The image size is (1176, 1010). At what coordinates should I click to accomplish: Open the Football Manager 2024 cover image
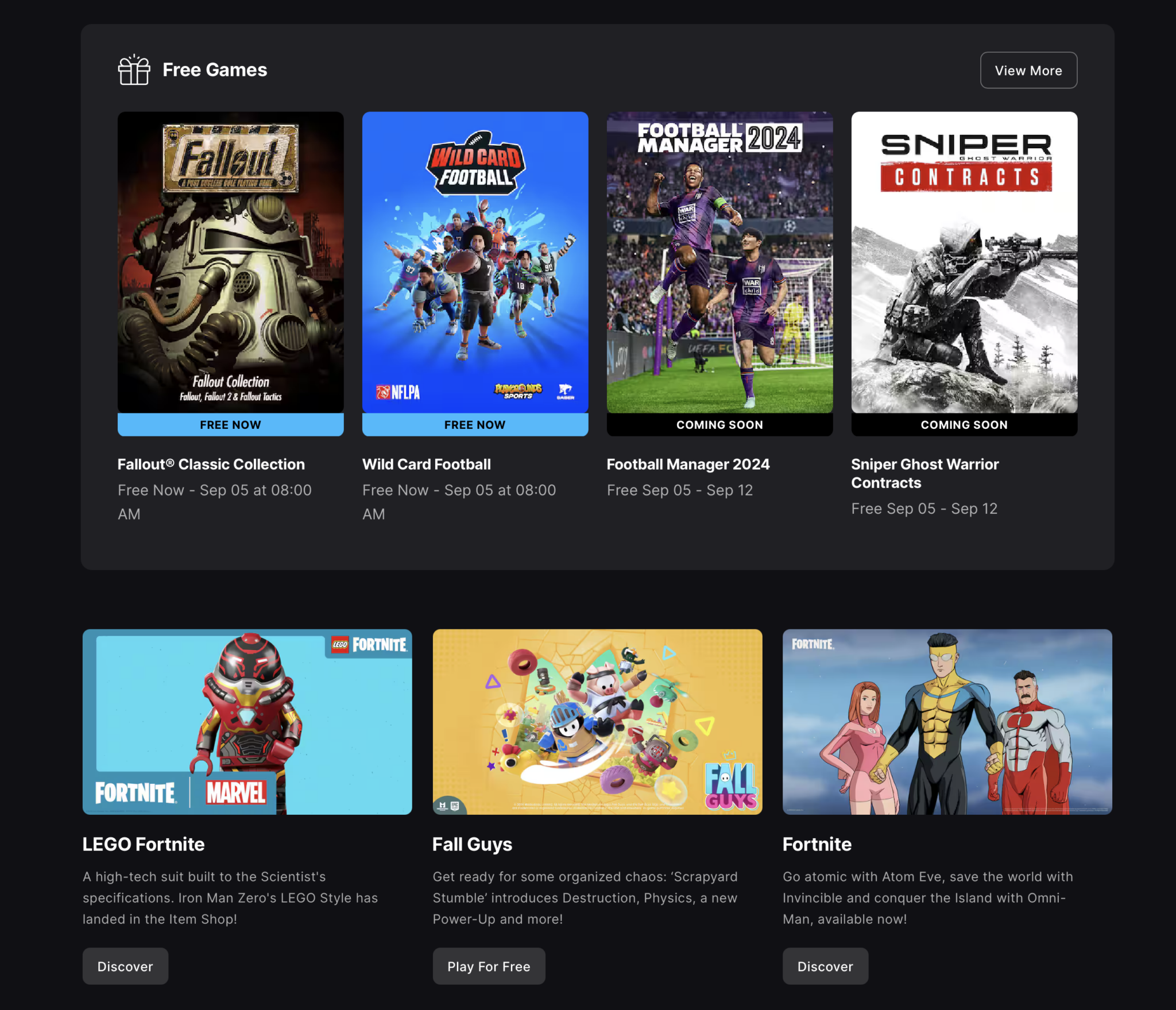[x=719, y=262]
